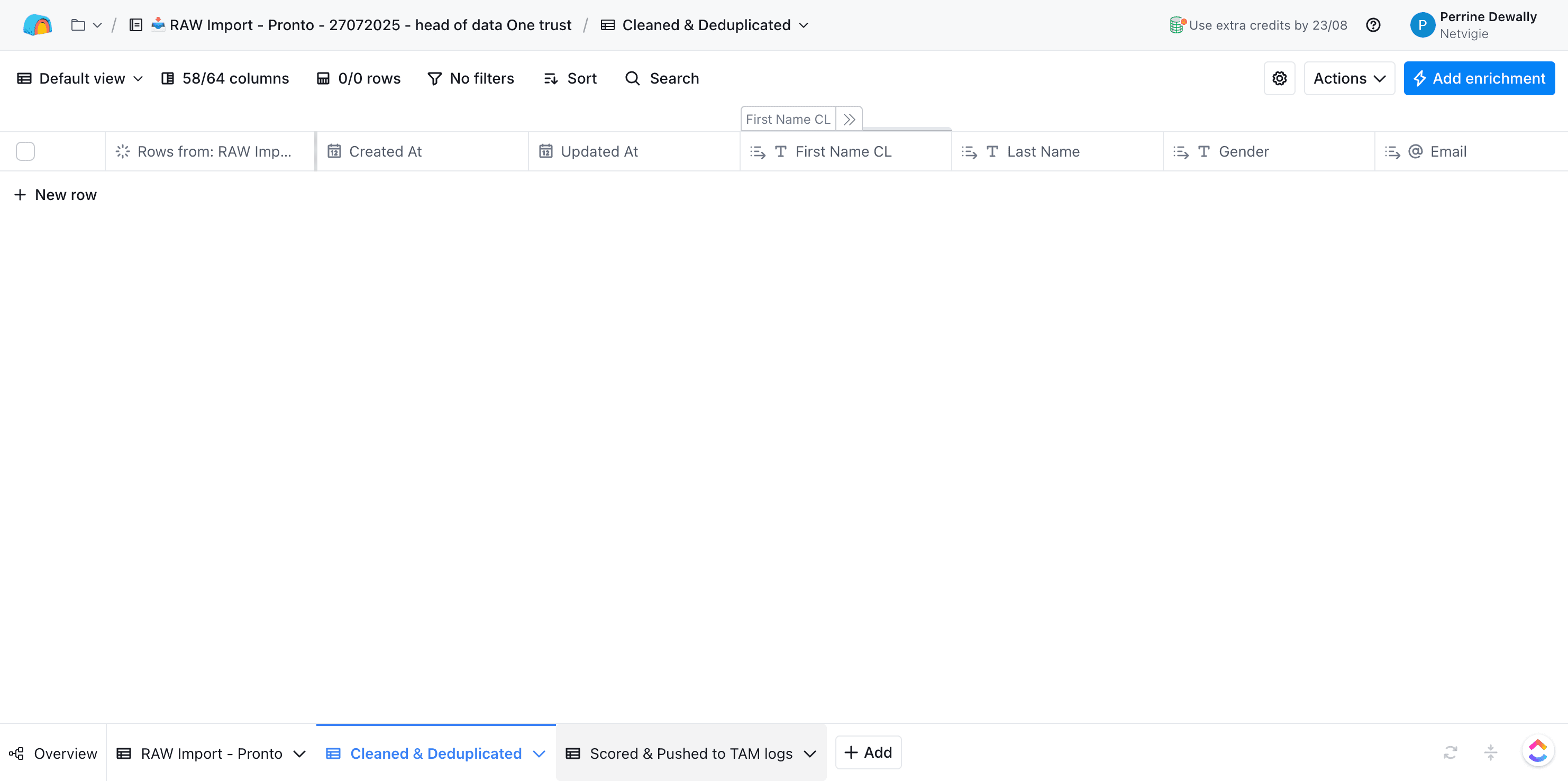Open the help question mark icon
Viewport: 1568px width, 781px height.
point(1373,25)
